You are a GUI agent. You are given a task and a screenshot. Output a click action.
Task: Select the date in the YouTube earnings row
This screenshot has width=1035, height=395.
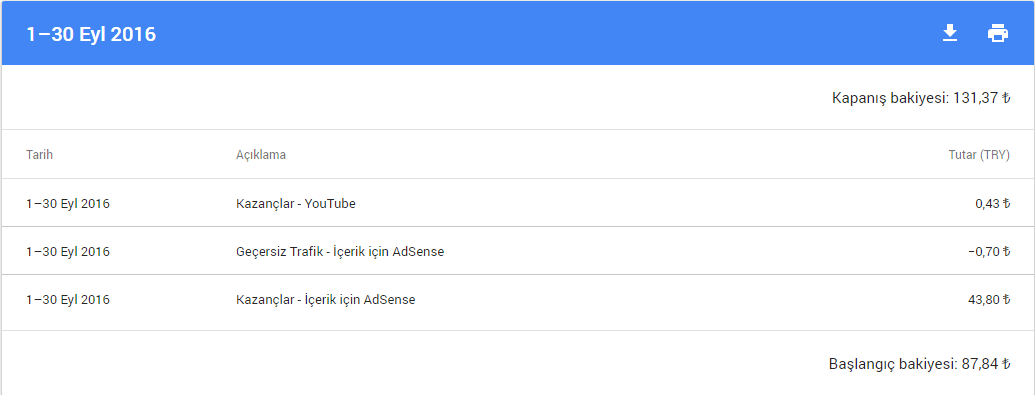tap(68, 203)
